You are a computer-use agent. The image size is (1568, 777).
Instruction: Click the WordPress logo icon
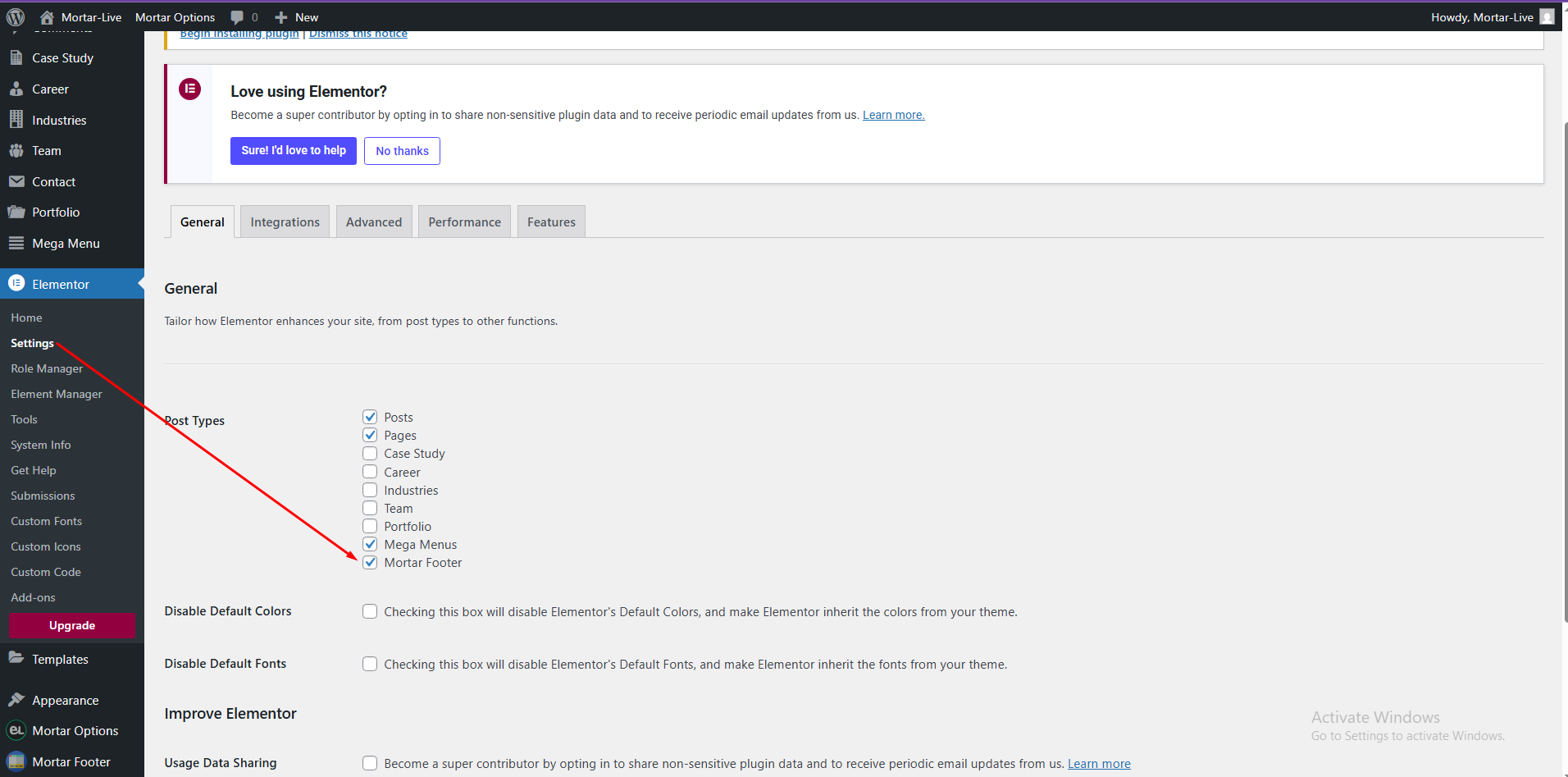[x=16, y=16]
